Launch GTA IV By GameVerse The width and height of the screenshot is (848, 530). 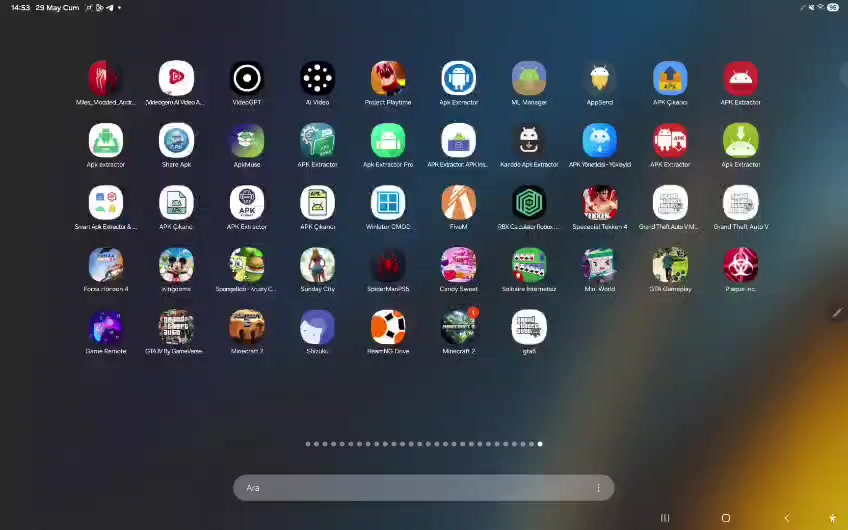pyautogui.click(x=176, y=328)
